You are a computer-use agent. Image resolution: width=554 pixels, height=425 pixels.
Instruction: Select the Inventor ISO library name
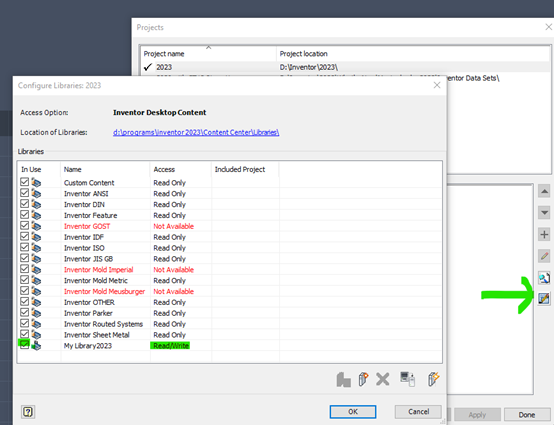click(84, 248)
